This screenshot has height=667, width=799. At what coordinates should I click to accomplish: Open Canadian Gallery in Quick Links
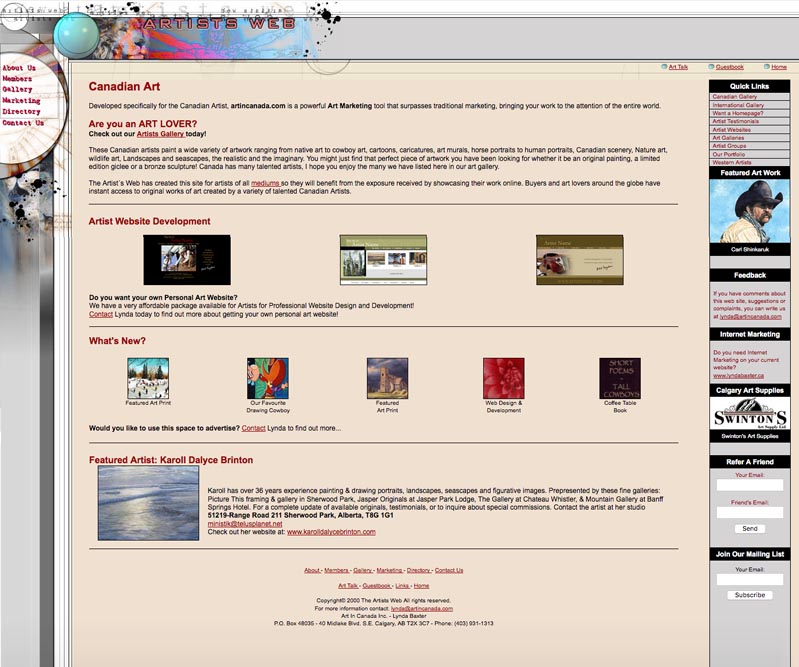point(735,97)
